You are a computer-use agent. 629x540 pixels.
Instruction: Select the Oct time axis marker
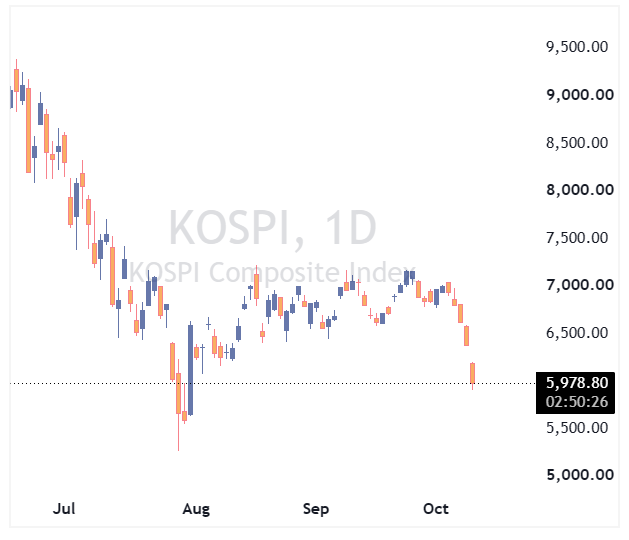[436, 509]
